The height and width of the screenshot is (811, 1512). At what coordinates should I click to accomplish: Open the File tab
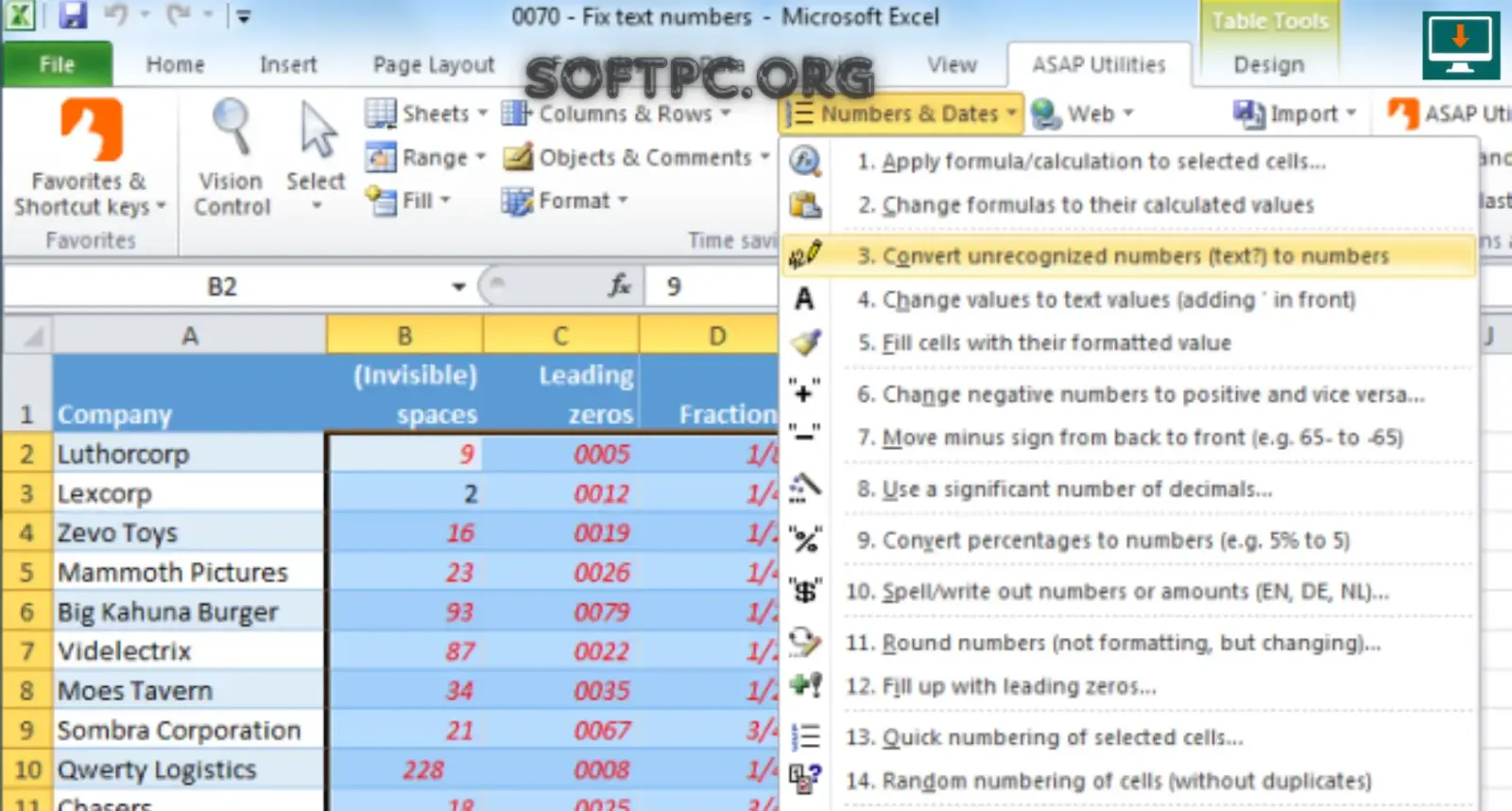click(58, 64)
